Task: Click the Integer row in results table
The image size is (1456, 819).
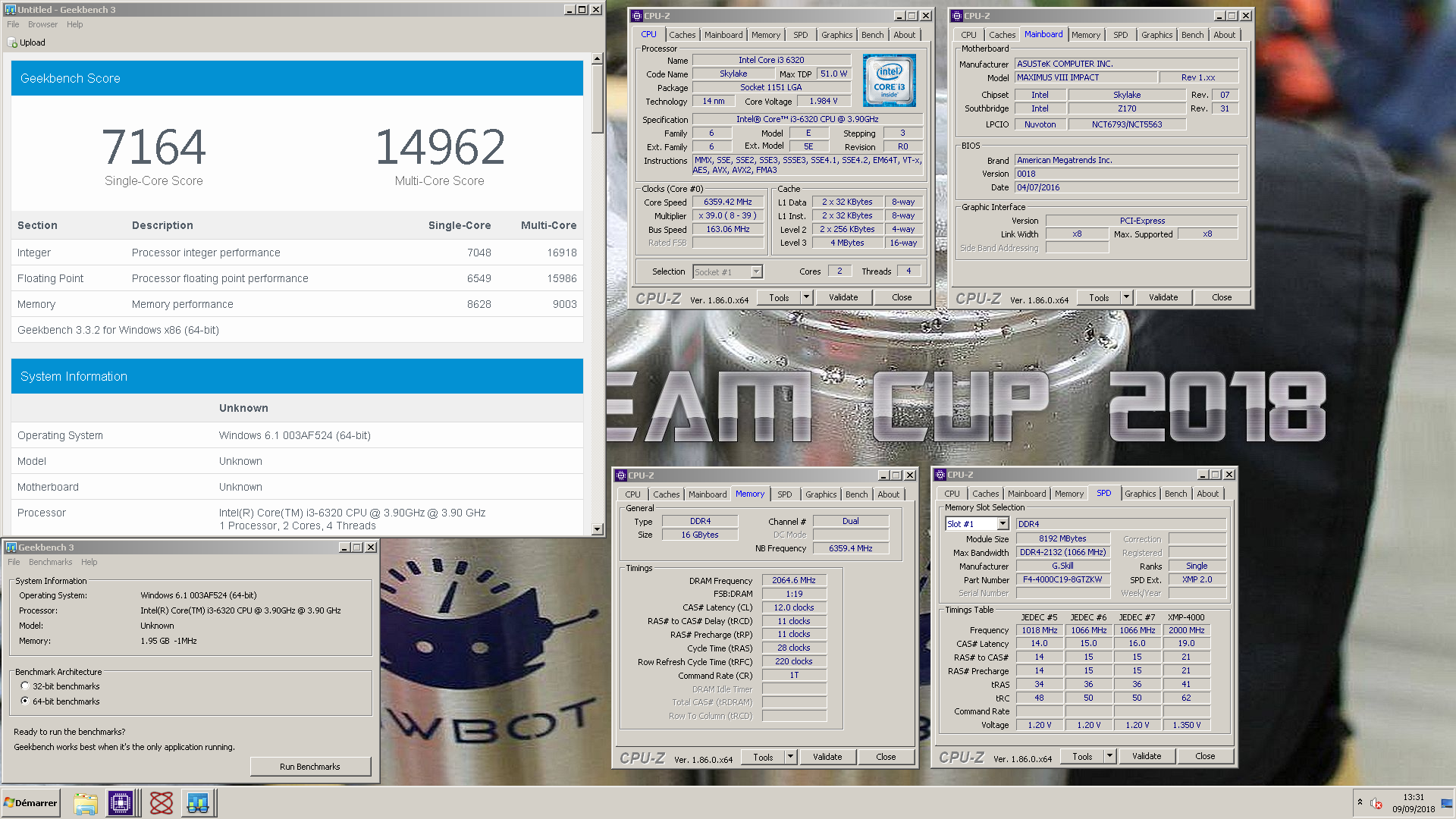Action: click(297, 253)
